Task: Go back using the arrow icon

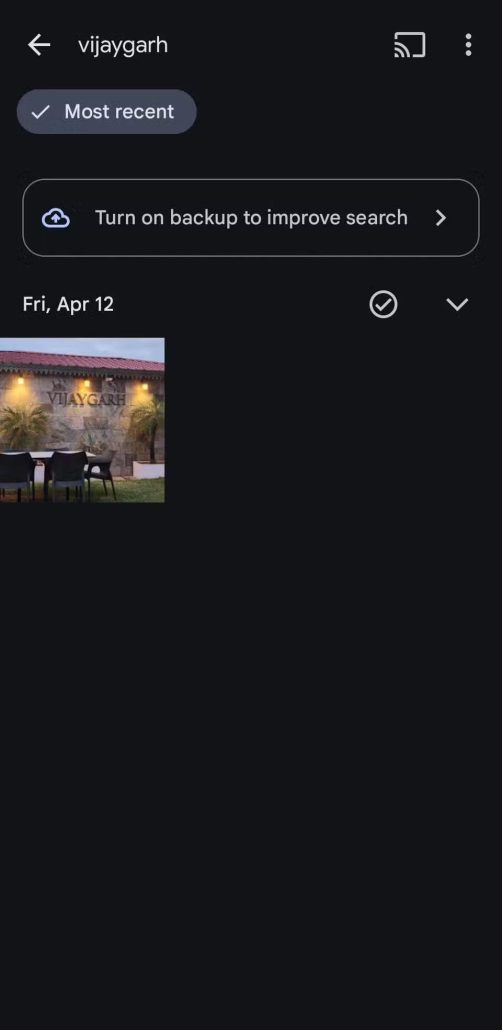Action: pos(39,45)
